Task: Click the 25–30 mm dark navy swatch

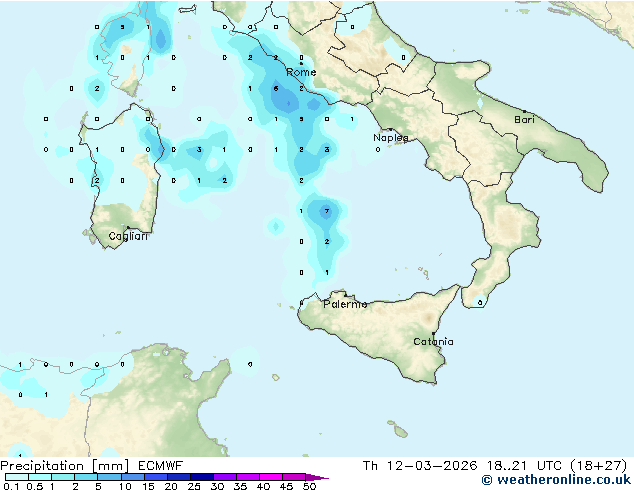Action: click(201, 477)
